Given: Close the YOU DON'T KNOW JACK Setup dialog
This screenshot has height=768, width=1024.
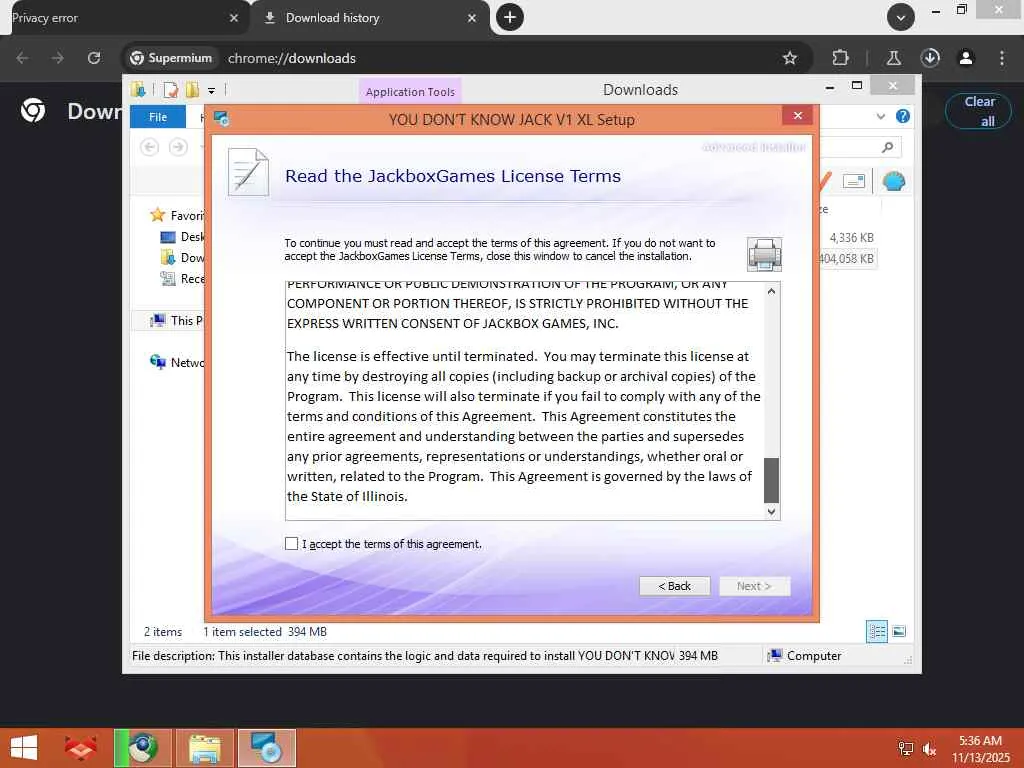Looking at the screenshot, I should click(x=797, y=116).
